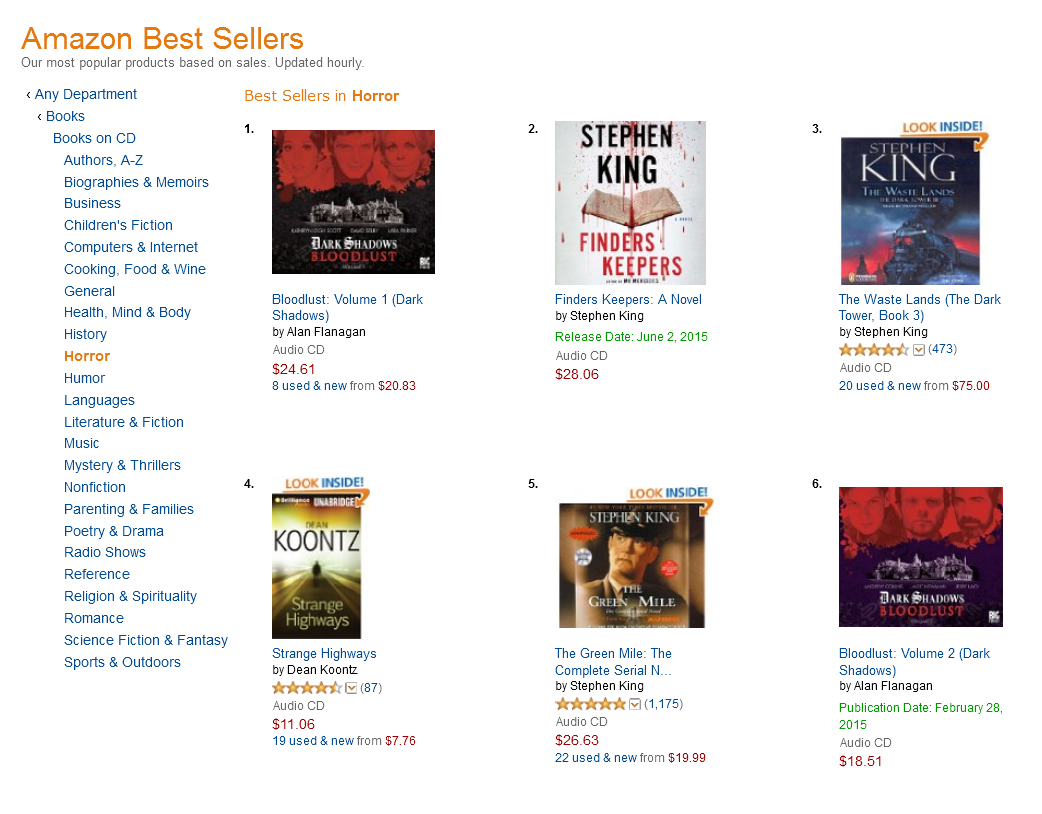Viewport: 1042px width, 814px height.
Task: Expand the rating dropdown next to (87) reviews
Action: [x=352, y=688]
